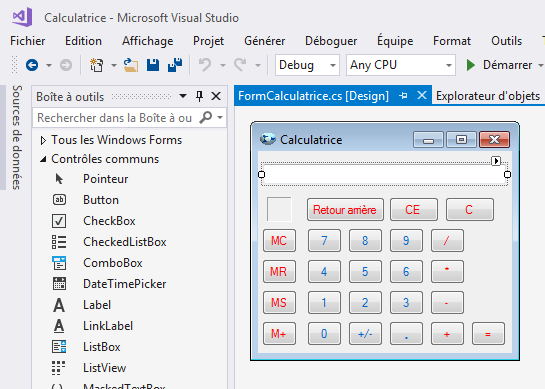Click the toolbox search input field

[x=115, y=118]
